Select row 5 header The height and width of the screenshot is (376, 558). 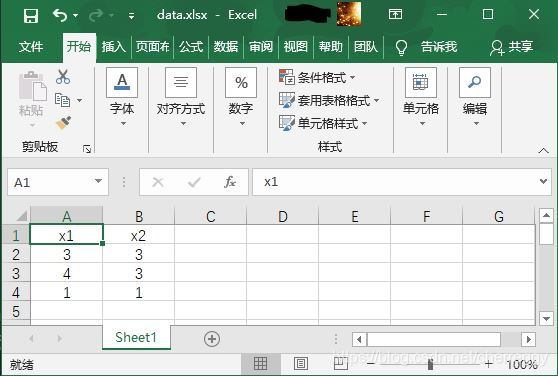pyautogui.click(x=16, y=311)
